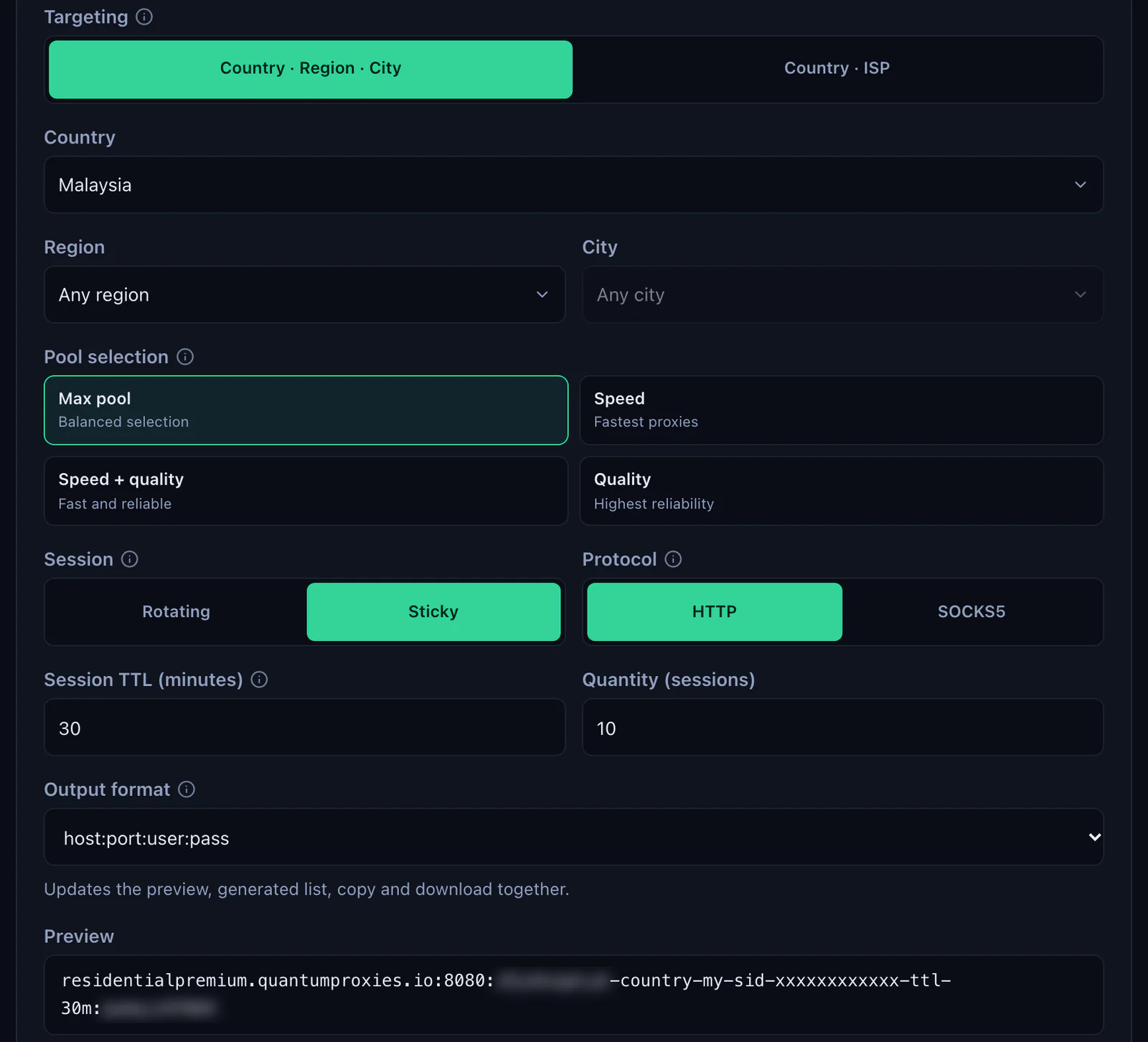Click the Targeting info icon
Screen dimensions: 1148x1042
pos(144,17)
